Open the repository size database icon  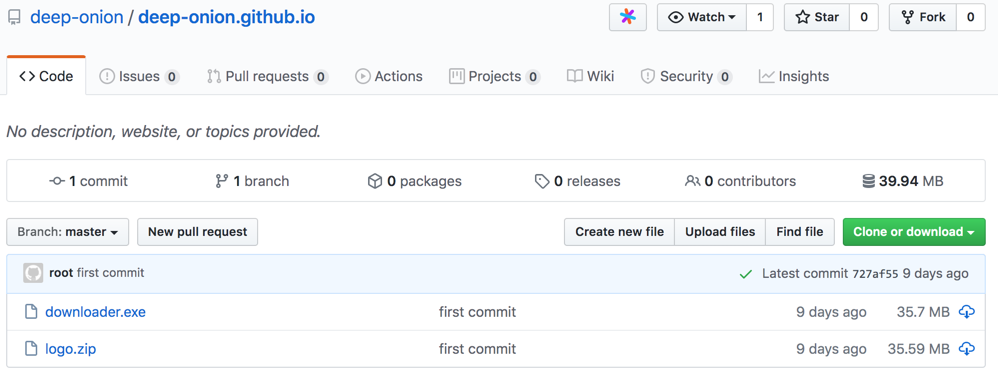868,181
